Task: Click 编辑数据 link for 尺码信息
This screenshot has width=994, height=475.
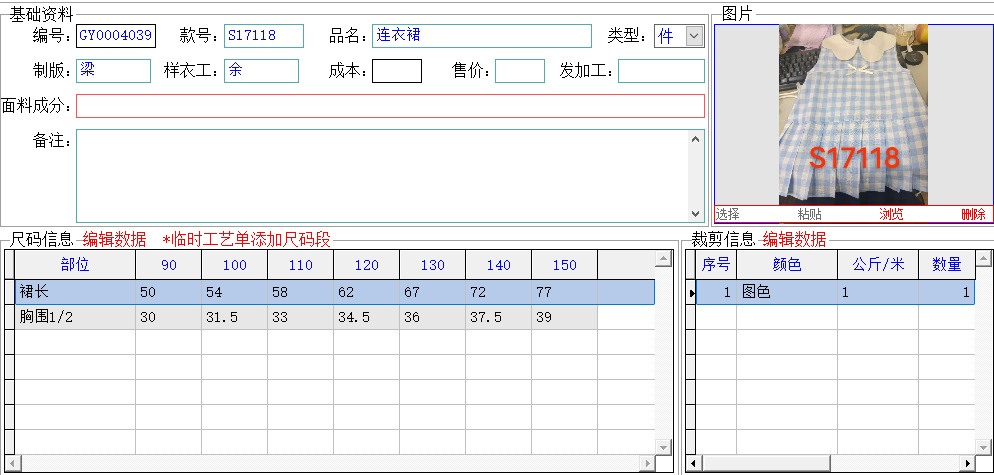Action: (x=114, y=240)
